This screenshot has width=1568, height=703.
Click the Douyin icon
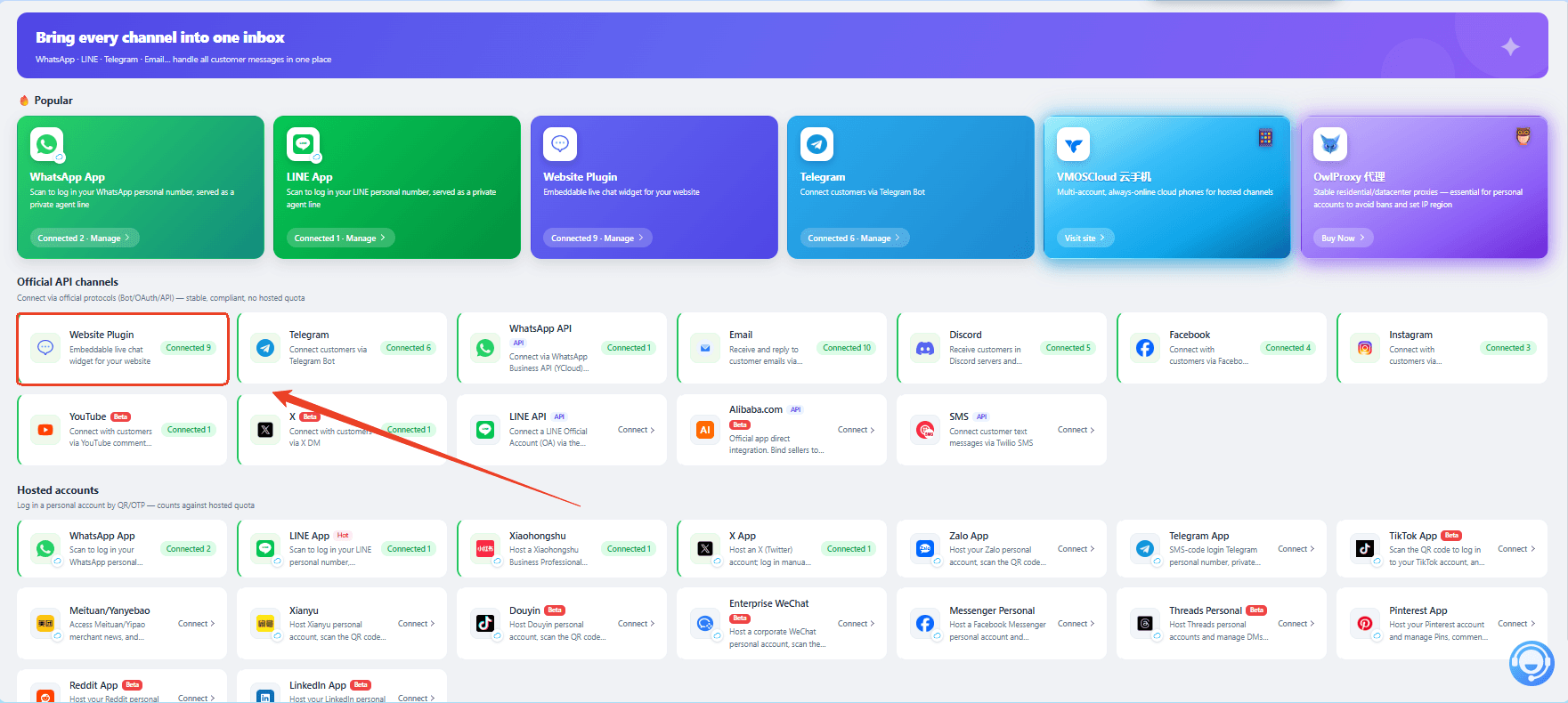(485, 624)
